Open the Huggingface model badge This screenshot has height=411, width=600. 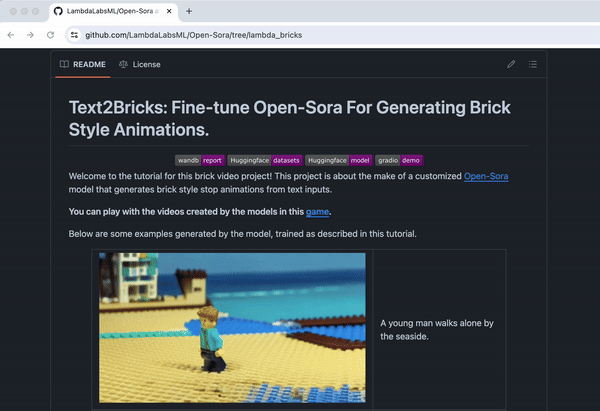[339, 160]
